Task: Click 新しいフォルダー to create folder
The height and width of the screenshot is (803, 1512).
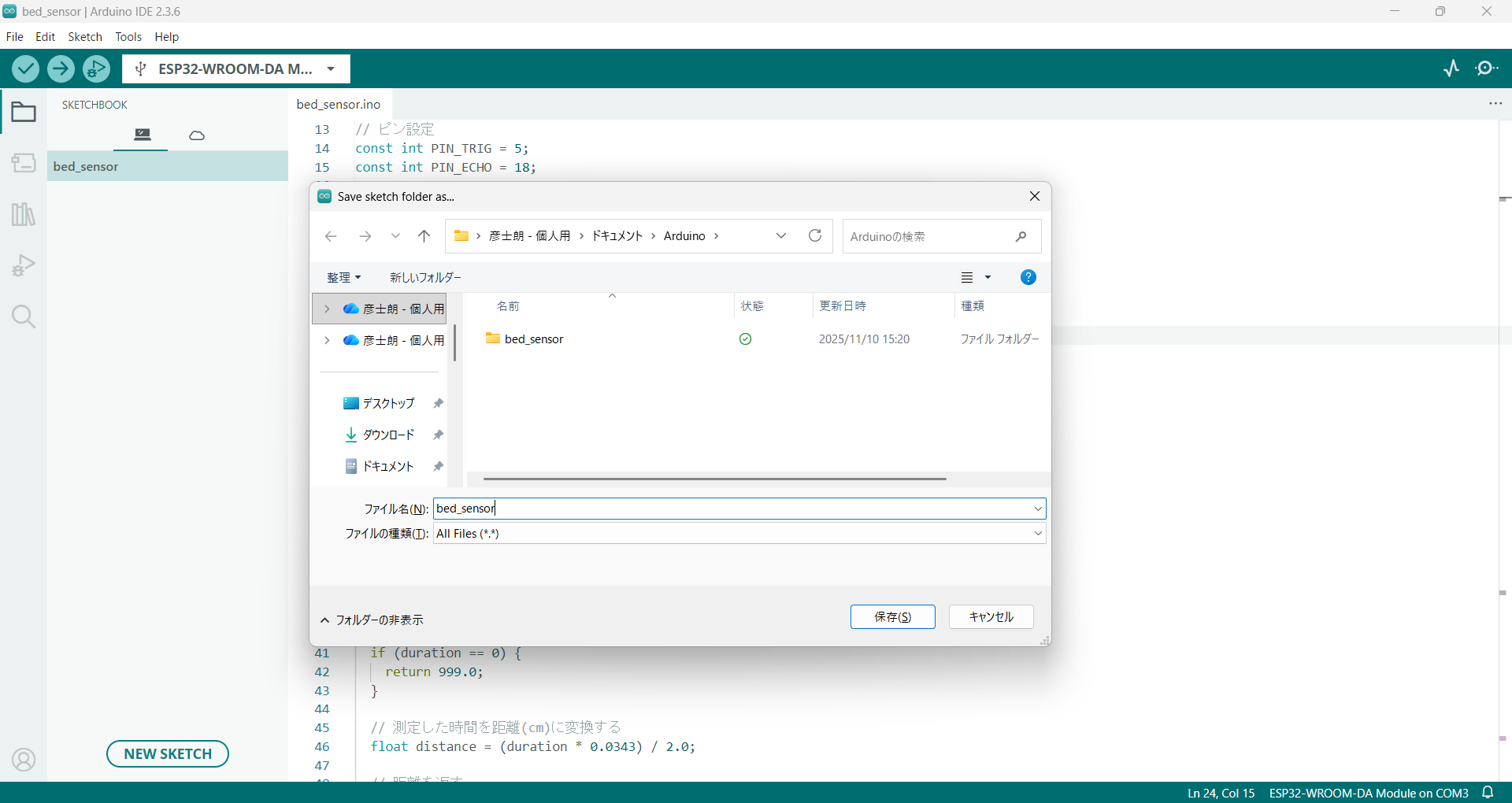Action: pos(425,277)
